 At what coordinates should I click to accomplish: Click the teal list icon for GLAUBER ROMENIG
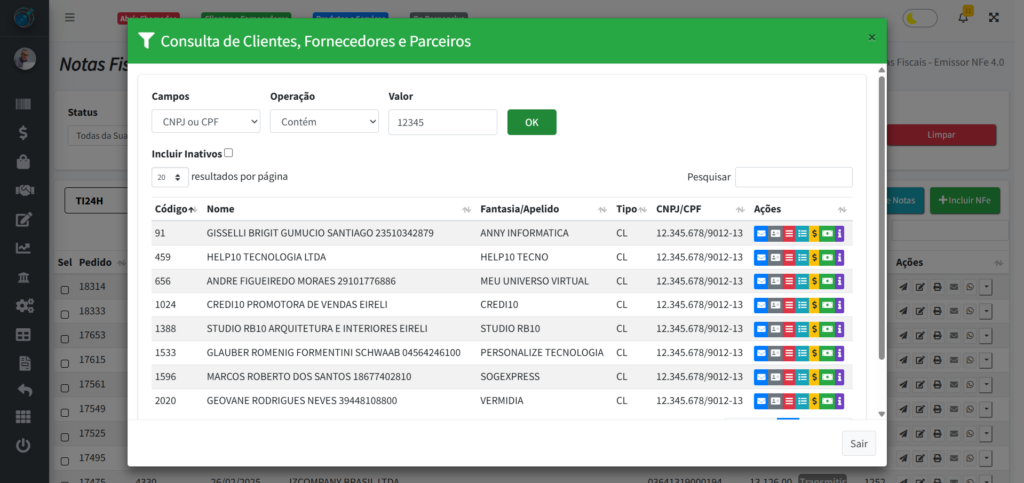coord(801,353)
